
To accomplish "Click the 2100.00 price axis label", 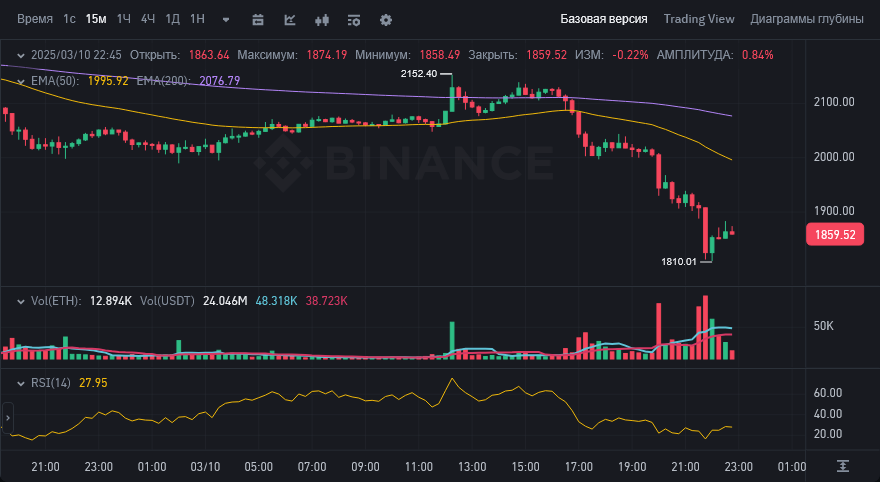I will (x=834, y=102).
